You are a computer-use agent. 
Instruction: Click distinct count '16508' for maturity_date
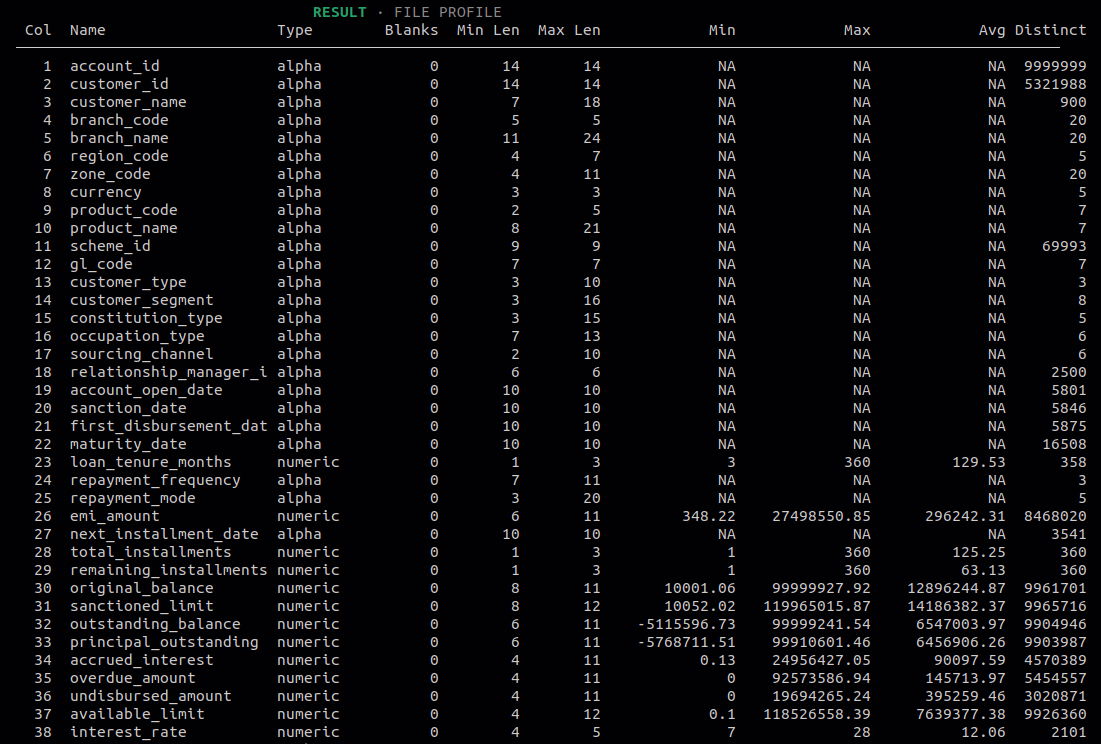(1064, 444)
